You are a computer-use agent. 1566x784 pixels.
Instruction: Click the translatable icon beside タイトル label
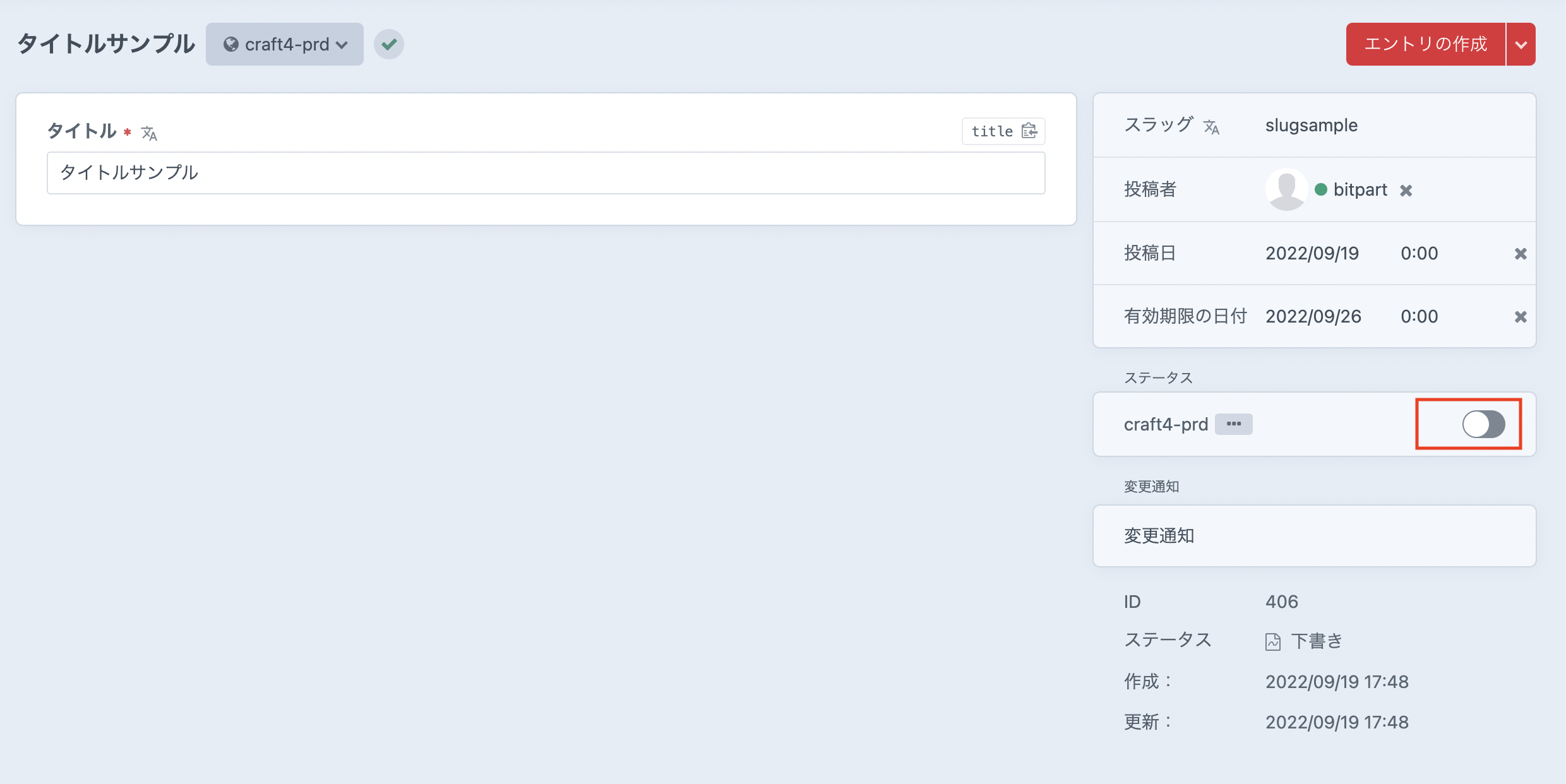tap(149, 133)
